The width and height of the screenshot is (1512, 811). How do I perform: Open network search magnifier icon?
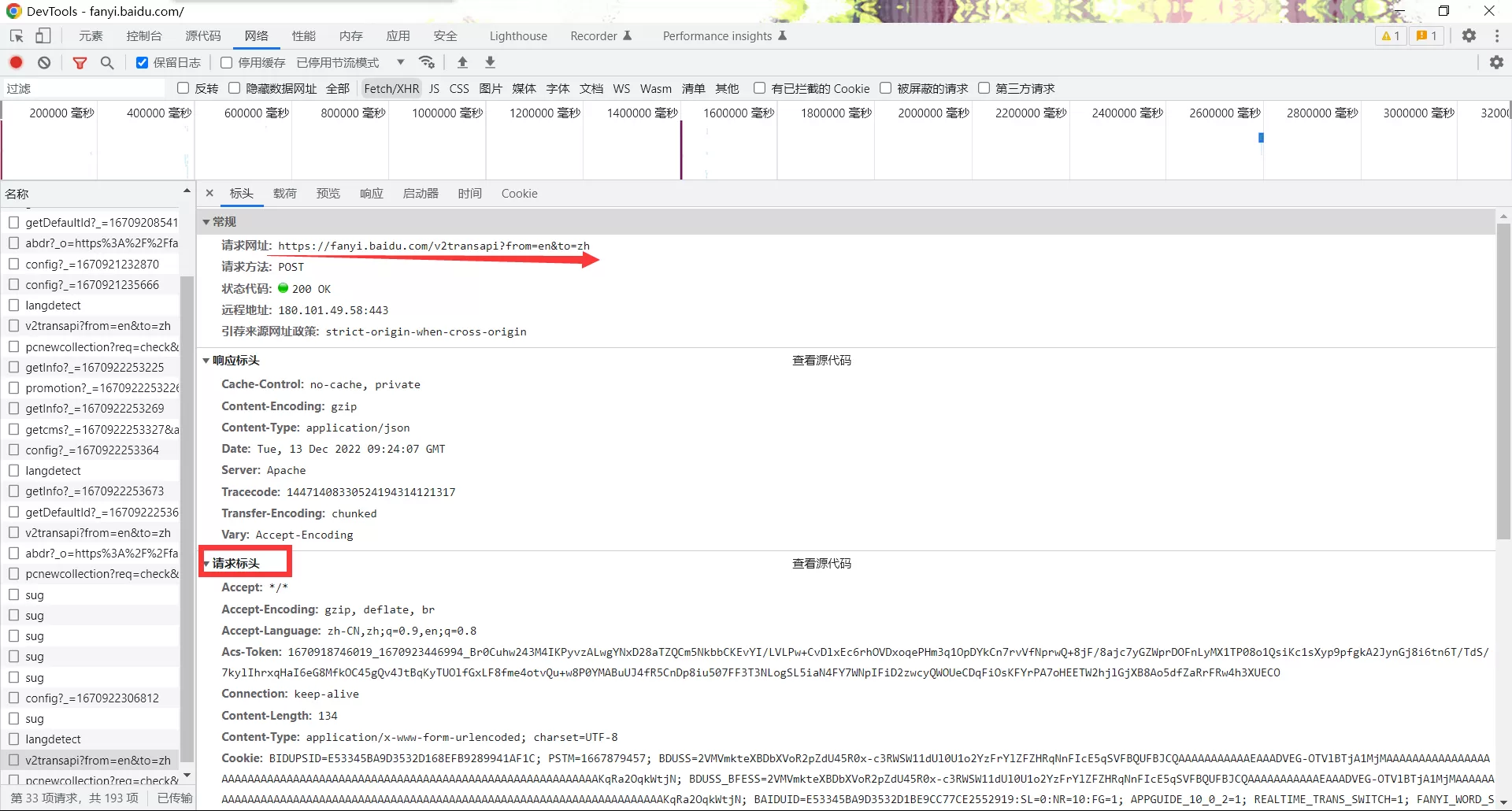pyautogui.click(x=107, y=62)
